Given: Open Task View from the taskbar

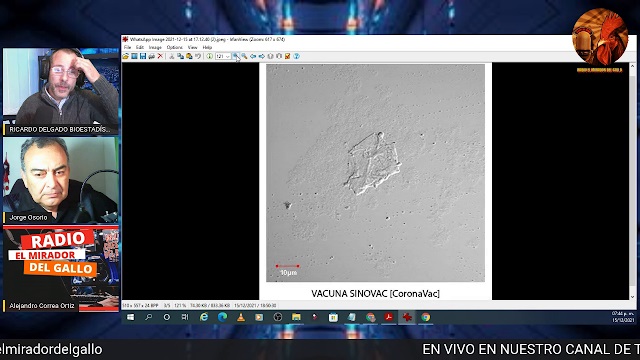Looking at the screenshot, I should (185, 317).
